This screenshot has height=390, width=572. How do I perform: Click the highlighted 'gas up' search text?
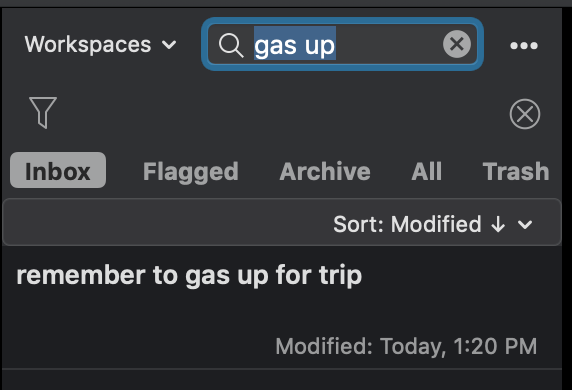[294, 46]
